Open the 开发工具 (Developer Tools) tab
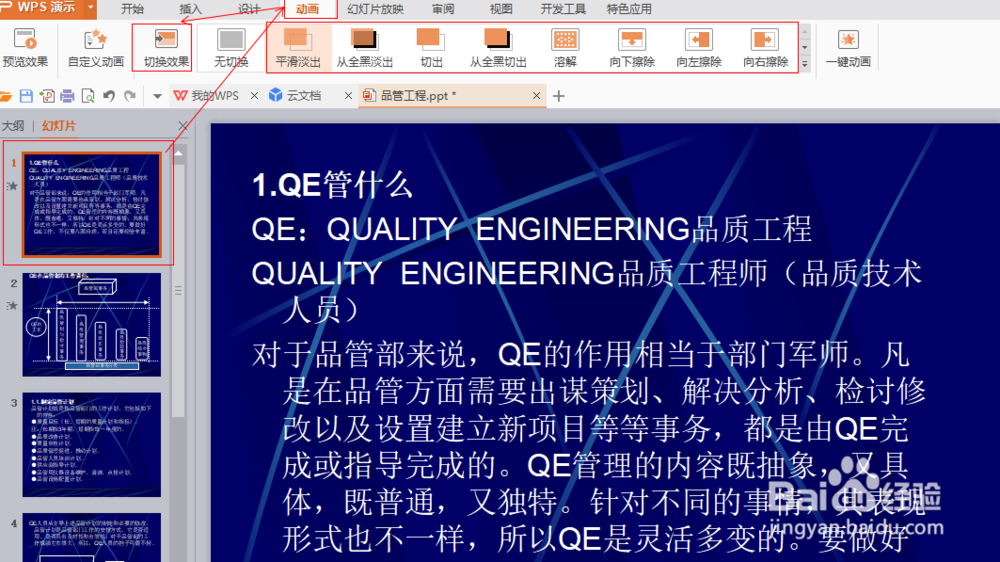1000x562 pixels. pyautogui.click(x=562, y=9)
